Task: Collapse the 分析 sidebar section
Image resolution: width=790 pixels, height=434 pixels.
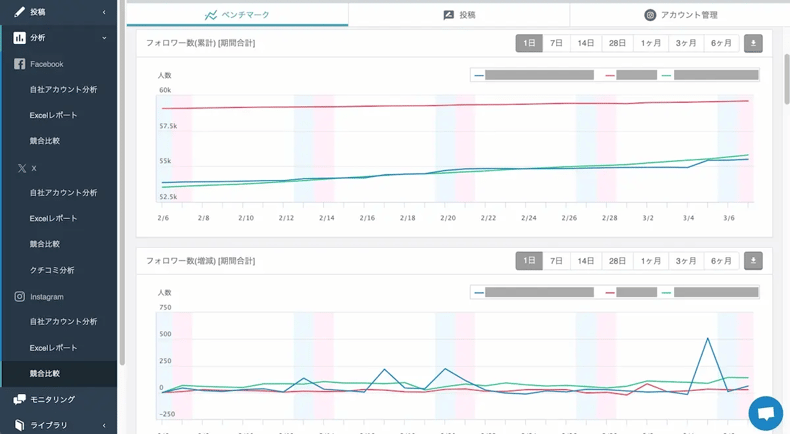Action: click(104, 38)
